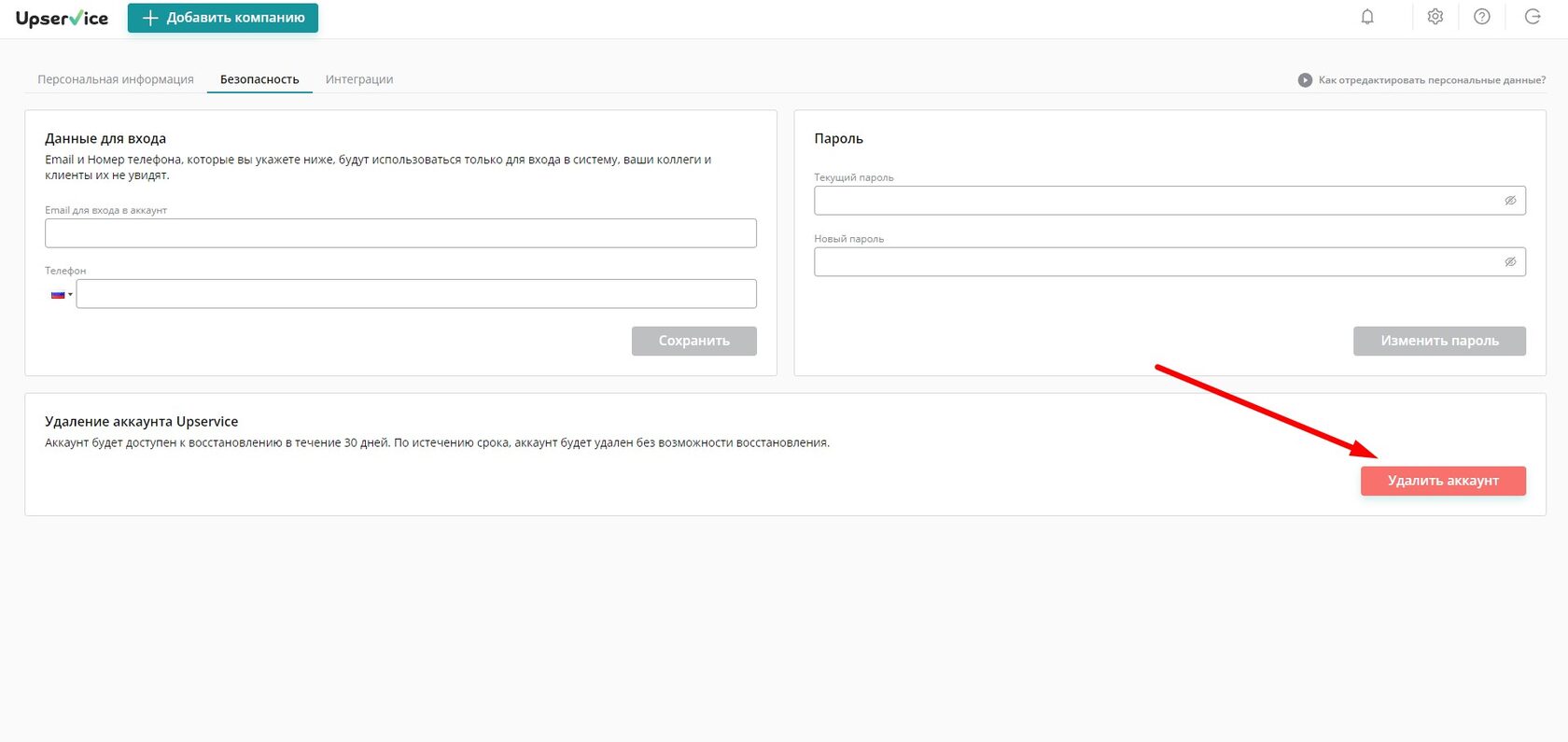Click the Данные для входа heading
Screen dimensions: 1568x742
[105, 138]
